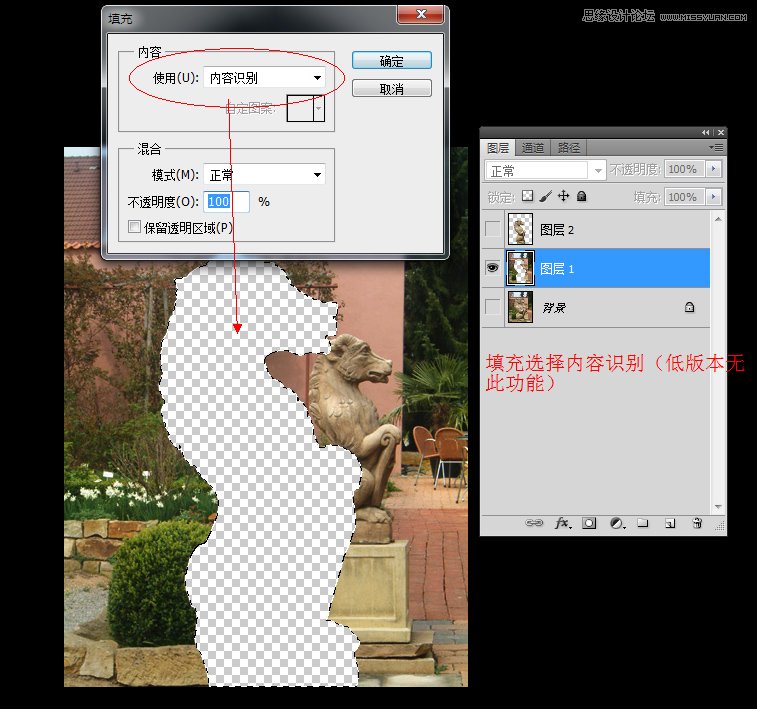The image size is (757, 709).
Task: Close the layers panel
Action: (721, 132)
